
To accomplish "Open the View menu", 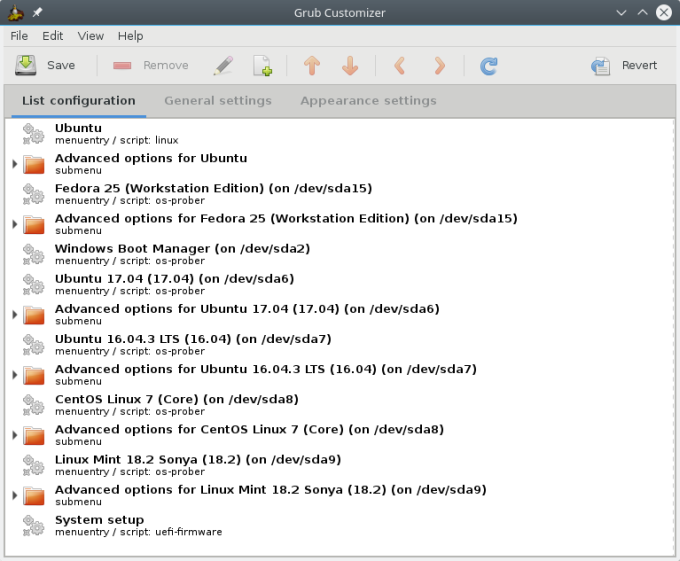I will tap(91, 36).
